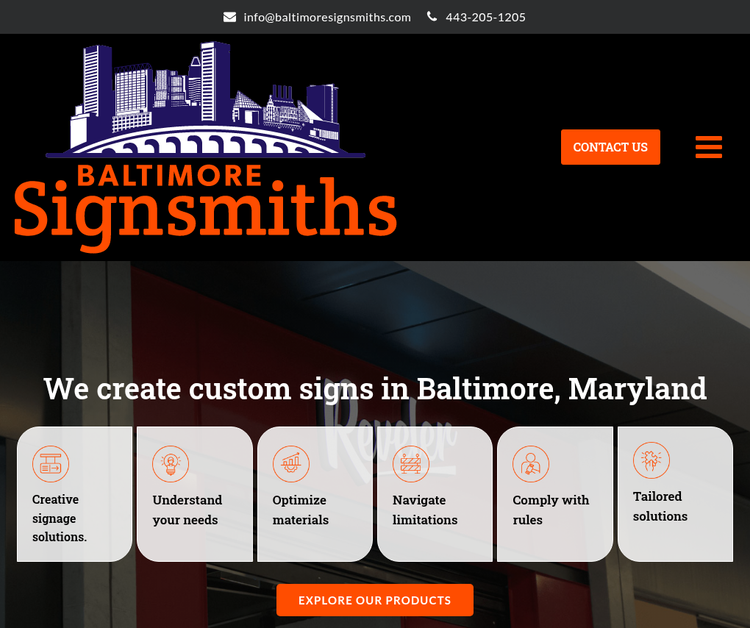
Task: Click the phone handset icon
Action: tap(432, 17)
